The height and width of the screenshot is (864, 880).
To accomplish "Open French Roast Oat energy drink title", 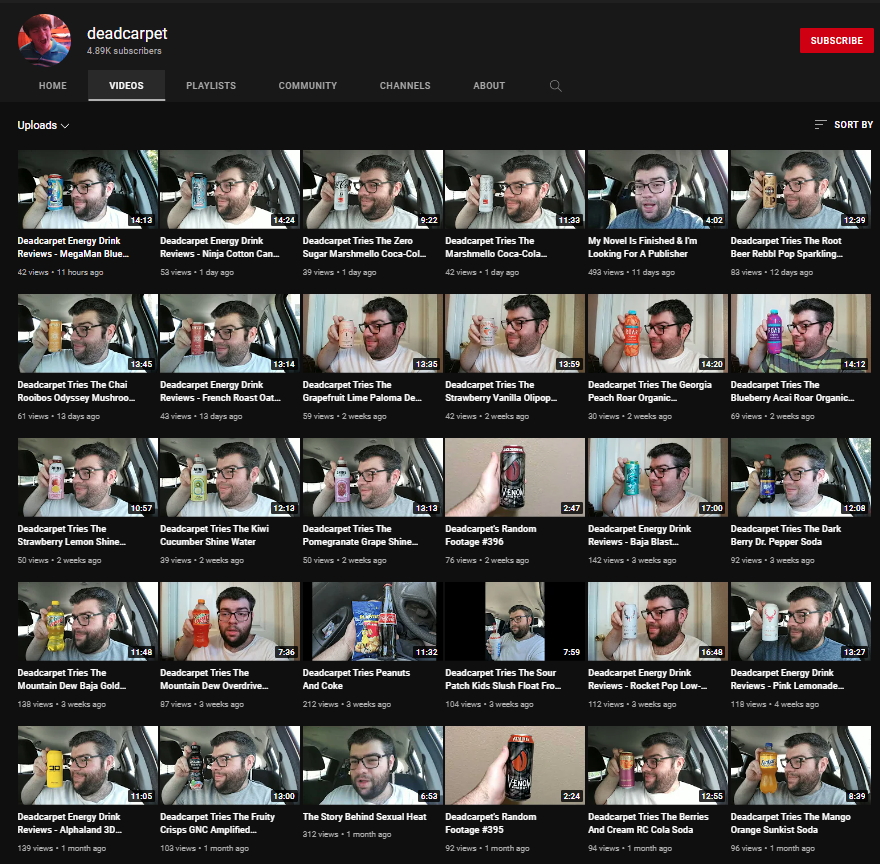I will click(x=220, y=391).
